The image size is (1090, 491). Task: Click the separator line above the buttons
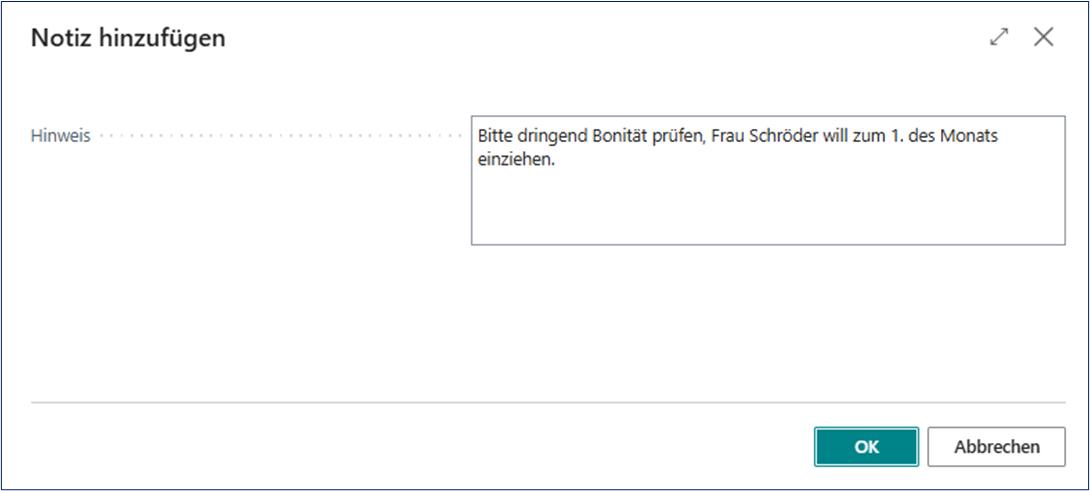click(545, 403)
